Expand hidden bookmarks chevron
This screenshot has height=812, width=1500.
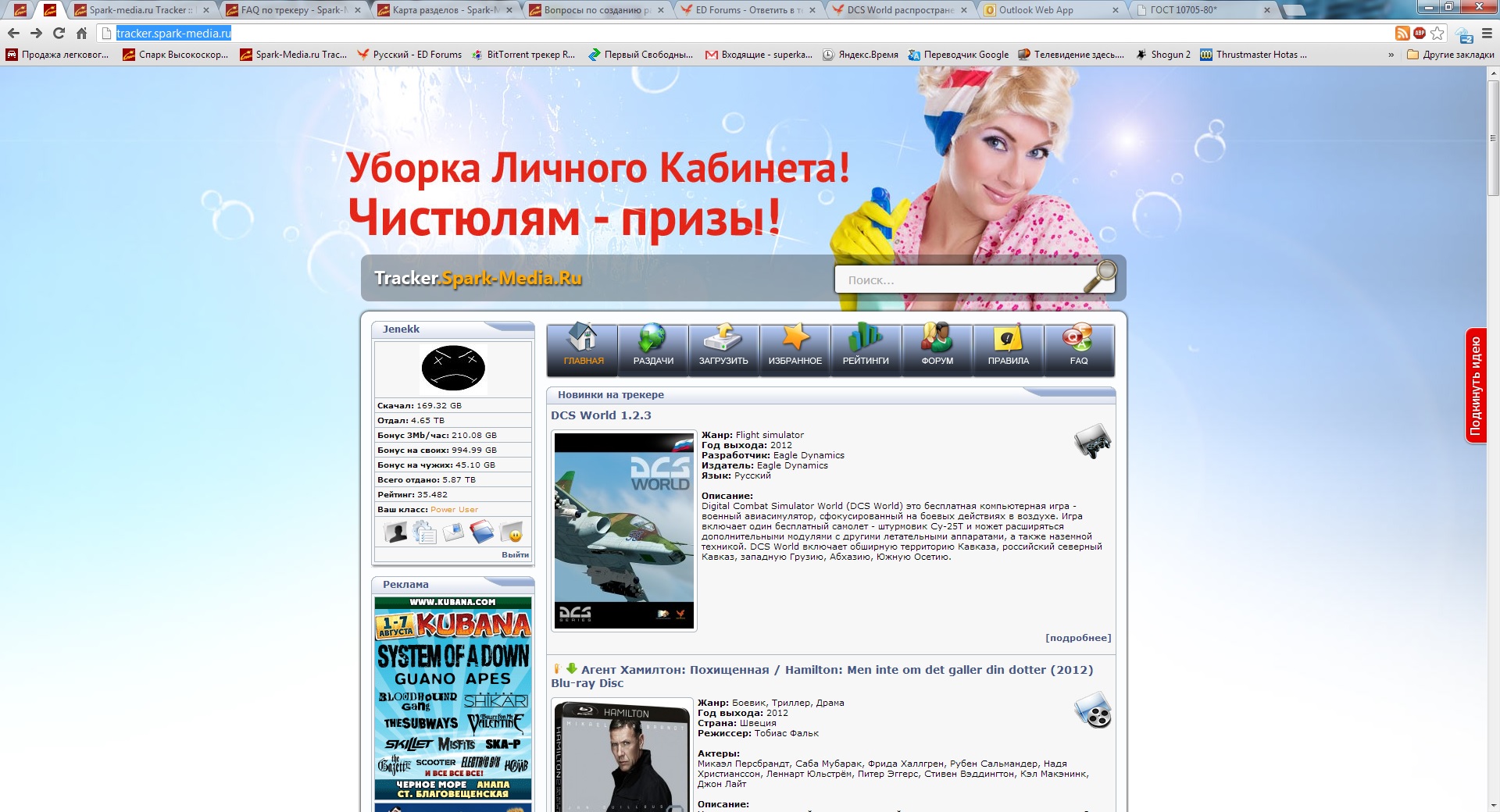(x=1391, y=55)
